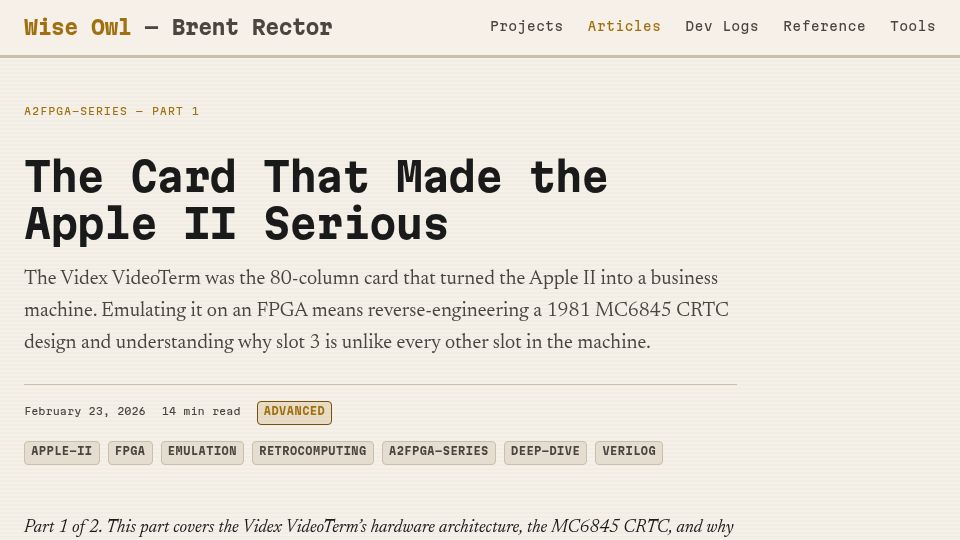
Task: Filter by the APPLE-II tag
Action: tap(62, 452)
